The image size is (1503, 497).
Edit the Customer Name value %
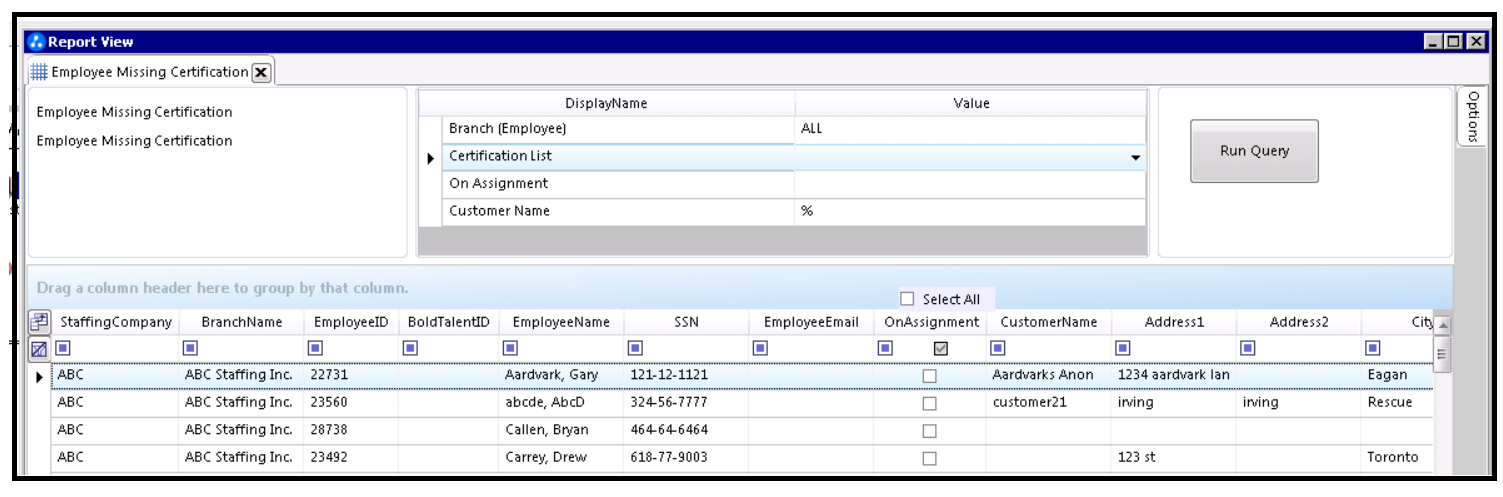(970, 211)
